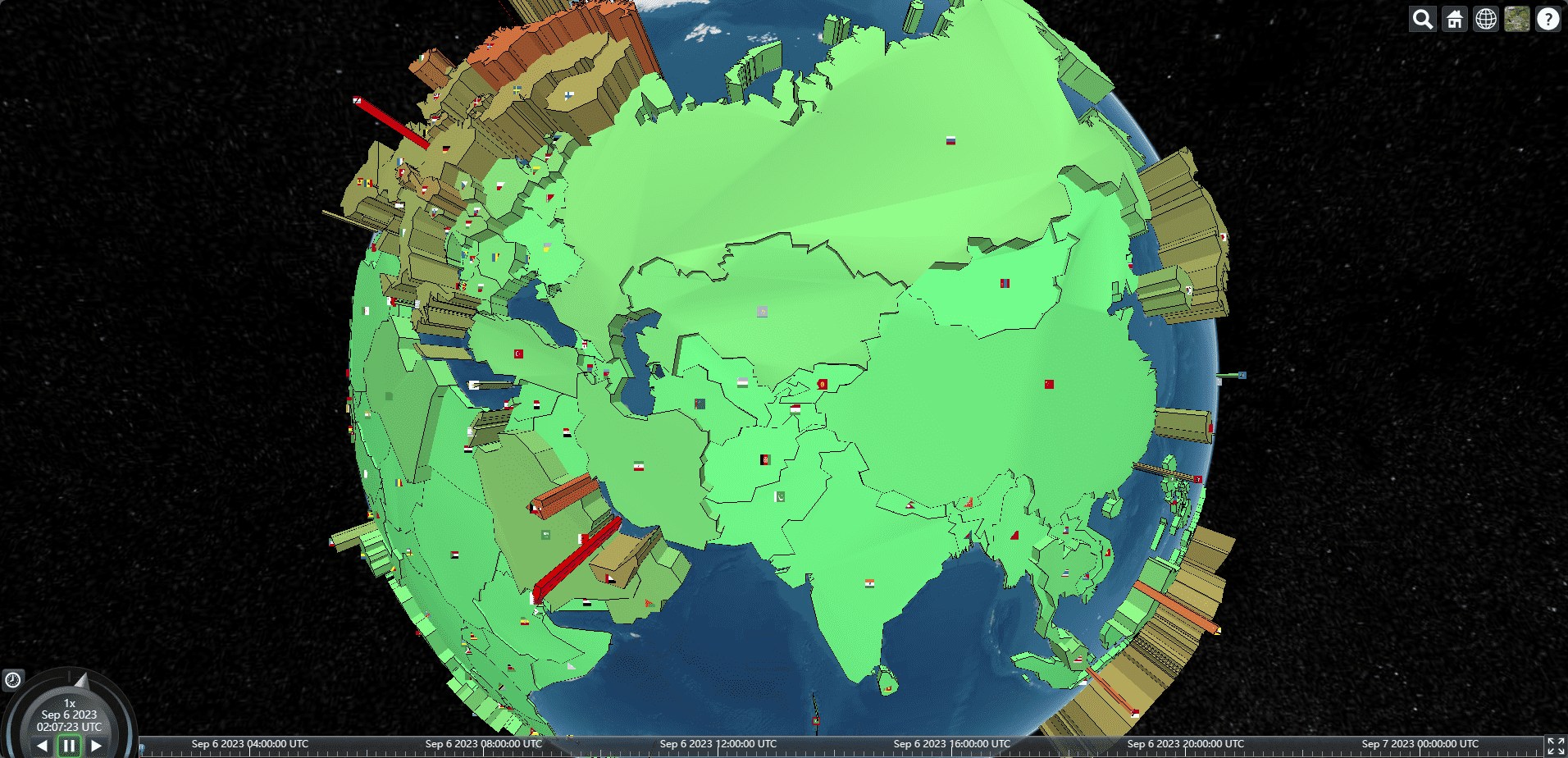Viewport: 1568px width, 758px height.
Task: Click timeline at Sep 6 2023 16:00:00 UTC
Action: pos(952,744)
